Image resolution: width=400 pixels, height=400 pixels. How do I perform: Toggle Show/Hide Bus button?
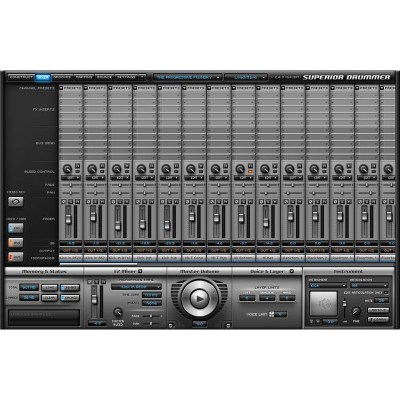point(16,242)
